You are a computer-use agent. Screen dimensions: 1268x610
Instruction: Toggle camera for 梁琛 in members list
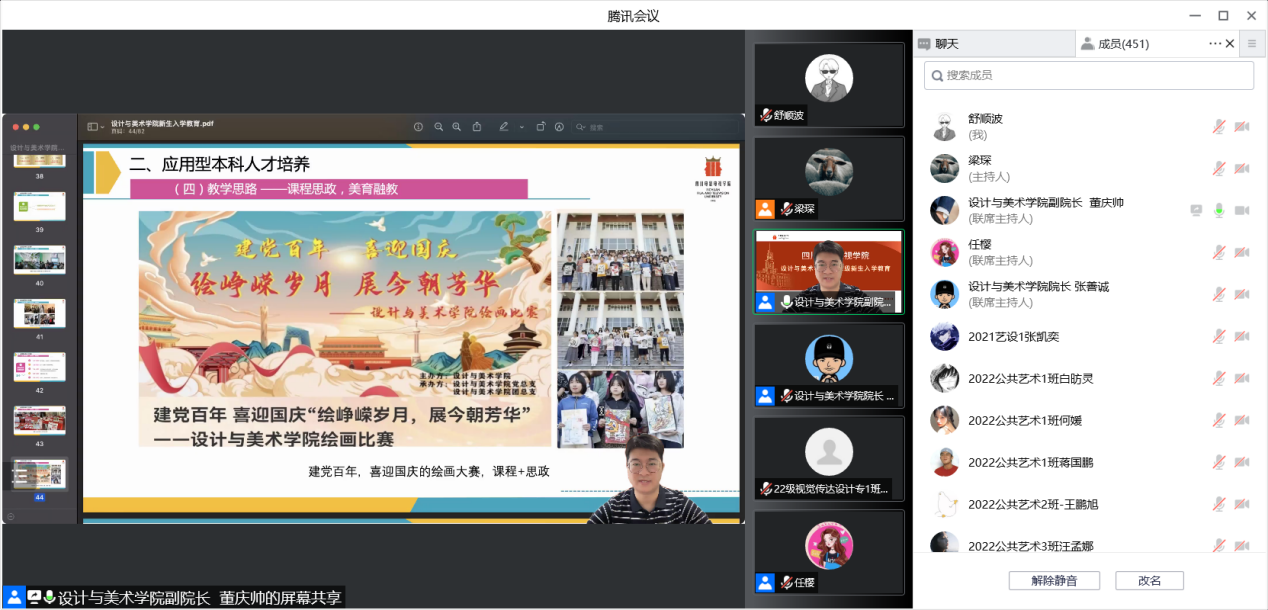pos(1241,168)
